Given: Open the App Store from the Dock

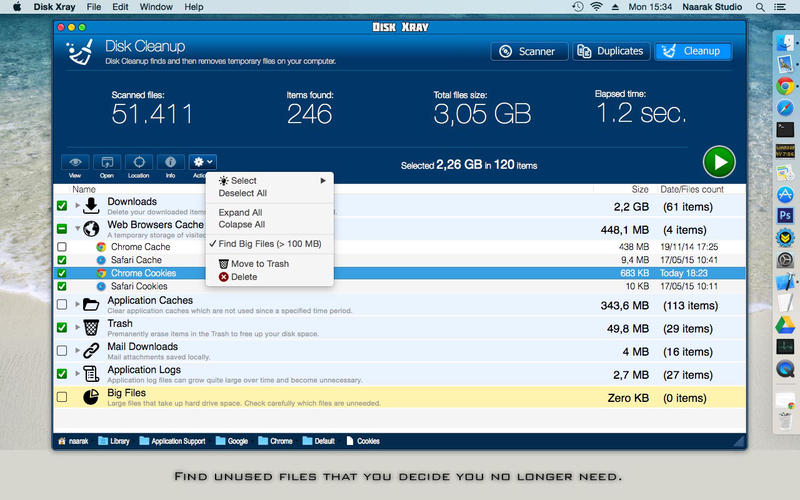Looking at the screenshot, I should coord(785,194).
